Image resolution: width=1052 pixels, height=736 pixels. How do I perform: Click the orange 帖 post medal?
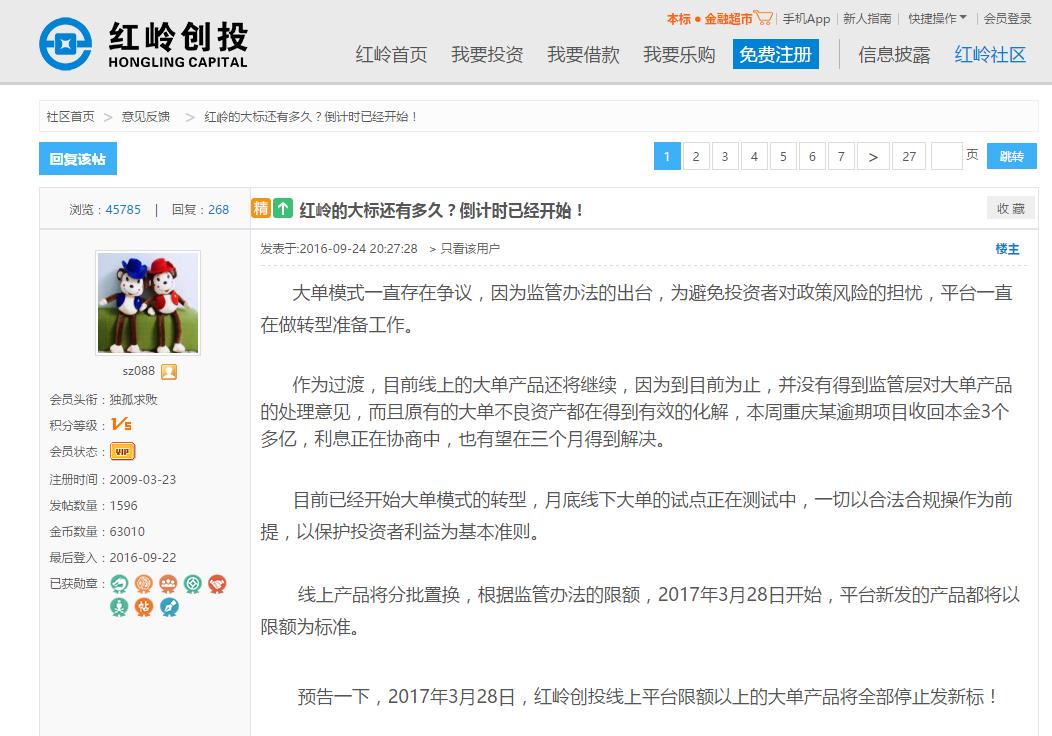pos(144,607)
